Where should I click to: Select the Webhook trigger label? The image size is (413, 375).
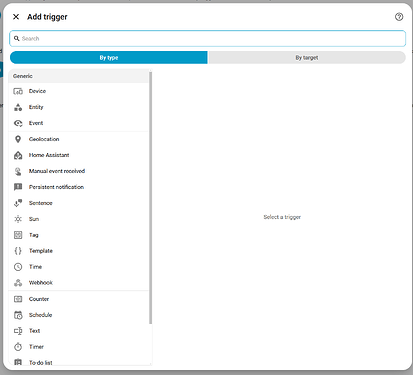pyautogui.click(x=41, y=283)
